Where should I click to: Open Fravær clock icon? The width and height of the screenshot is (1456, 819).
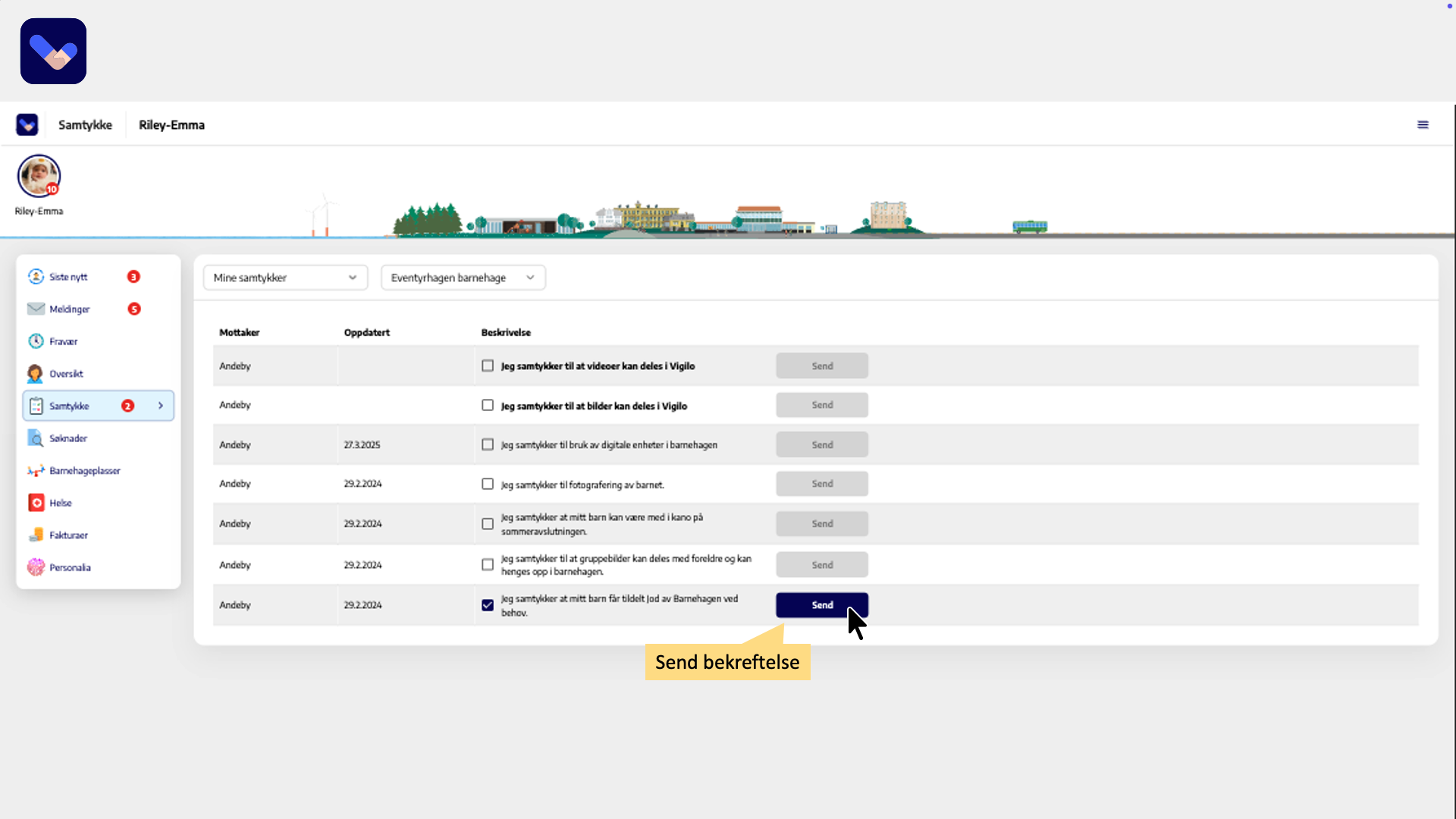(36, 341)
